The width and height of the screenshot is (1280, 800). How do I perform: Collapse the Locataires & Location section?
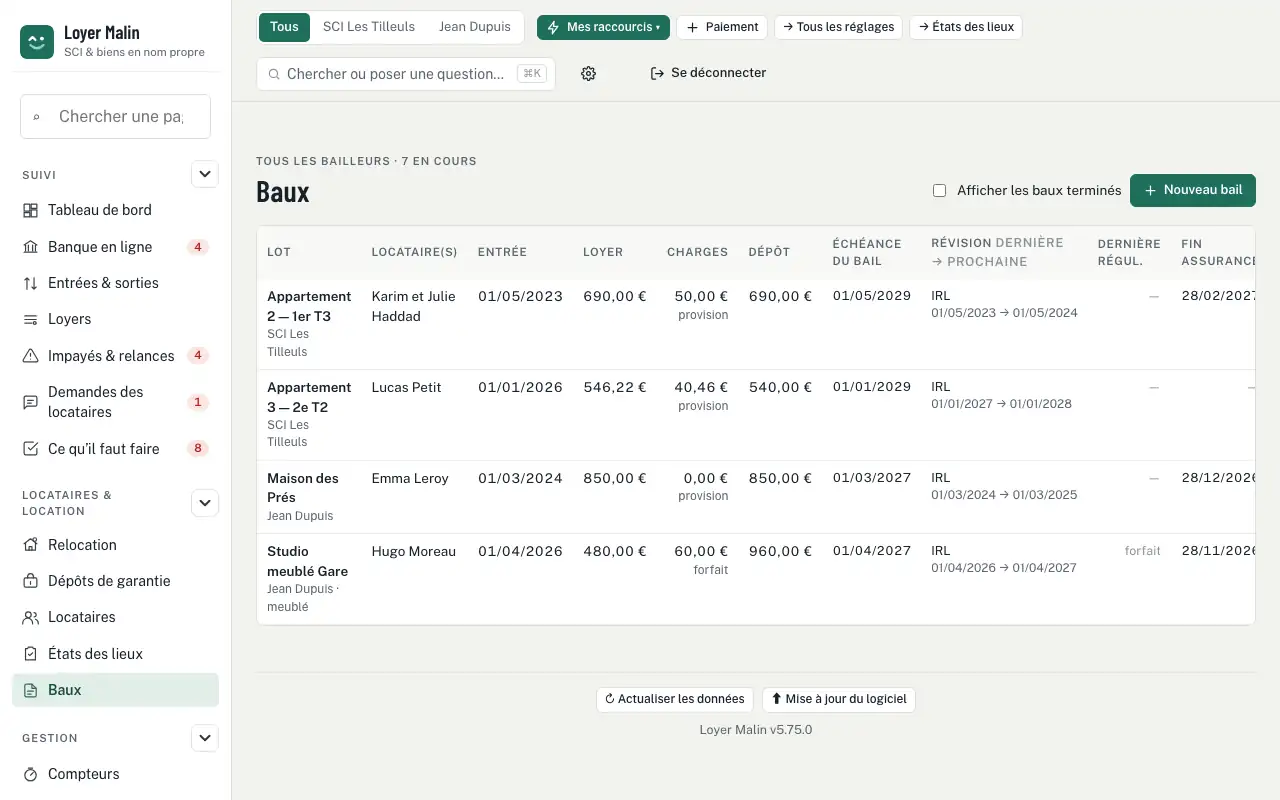tap(205, 503)
